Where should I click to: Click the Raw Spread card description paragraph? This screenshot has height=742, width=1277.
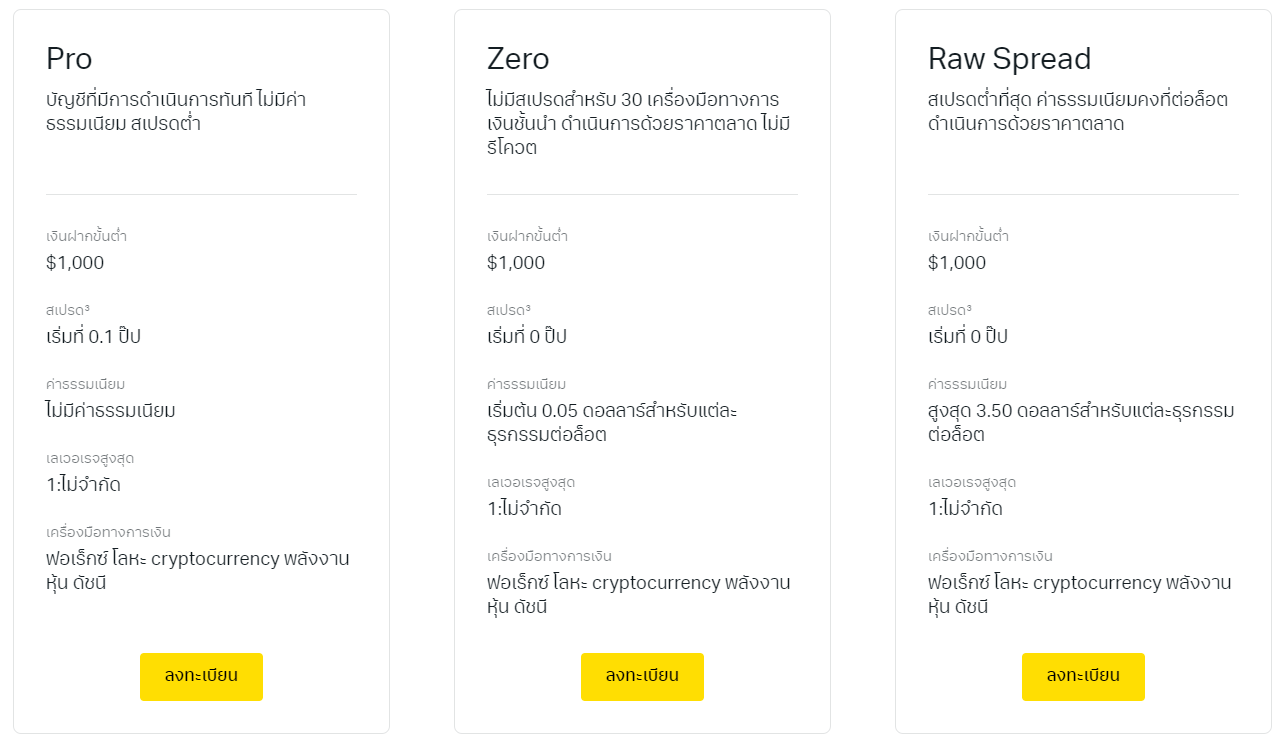pos(1078,112)
